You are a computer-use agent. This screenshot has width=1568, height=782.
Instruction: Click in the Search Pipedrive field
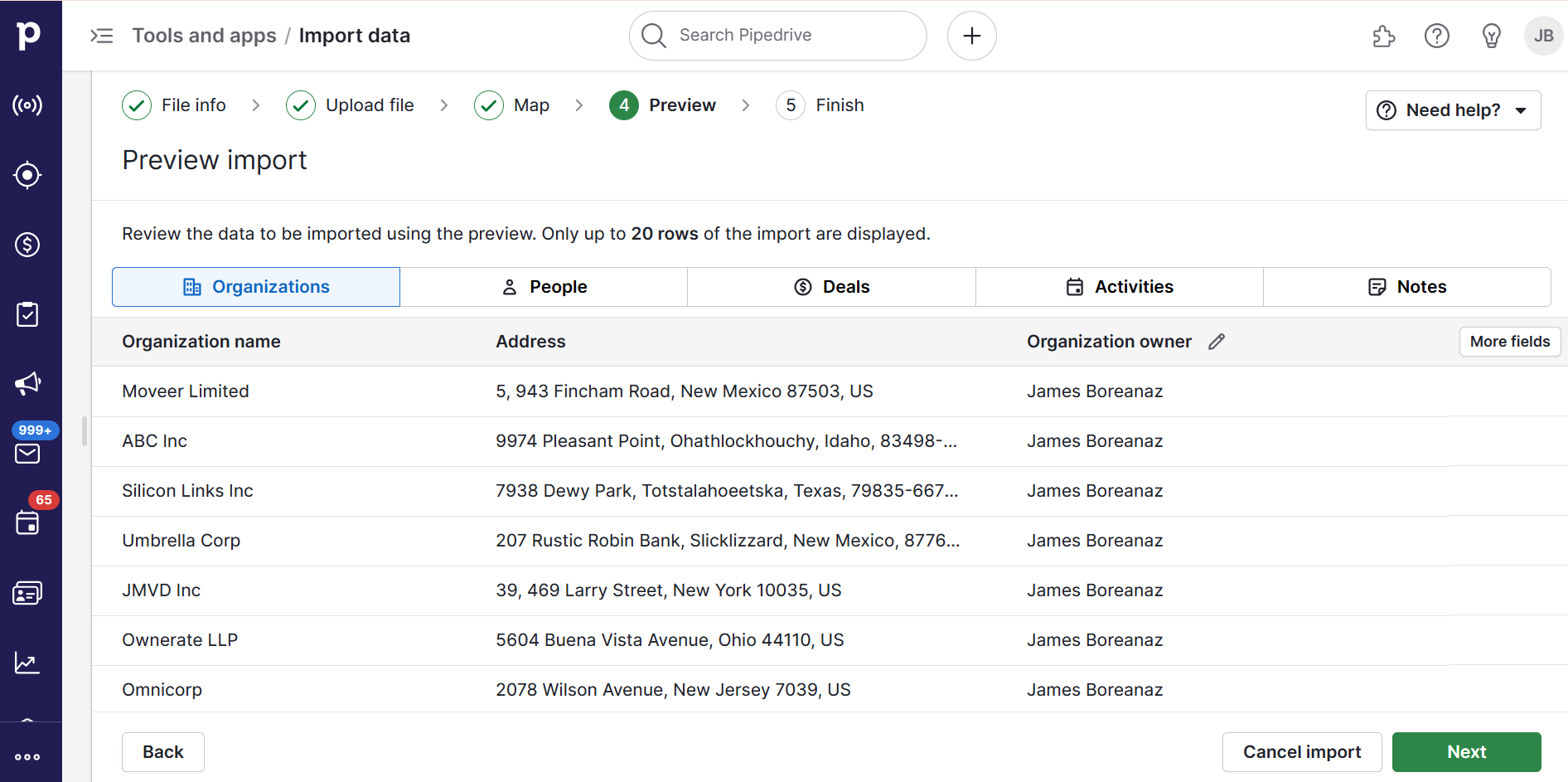[777, 35]
